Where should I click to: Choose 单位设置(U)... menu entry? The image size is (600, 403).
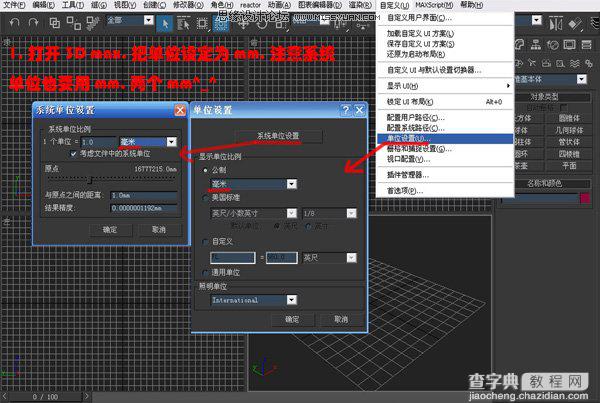[445, 138]
